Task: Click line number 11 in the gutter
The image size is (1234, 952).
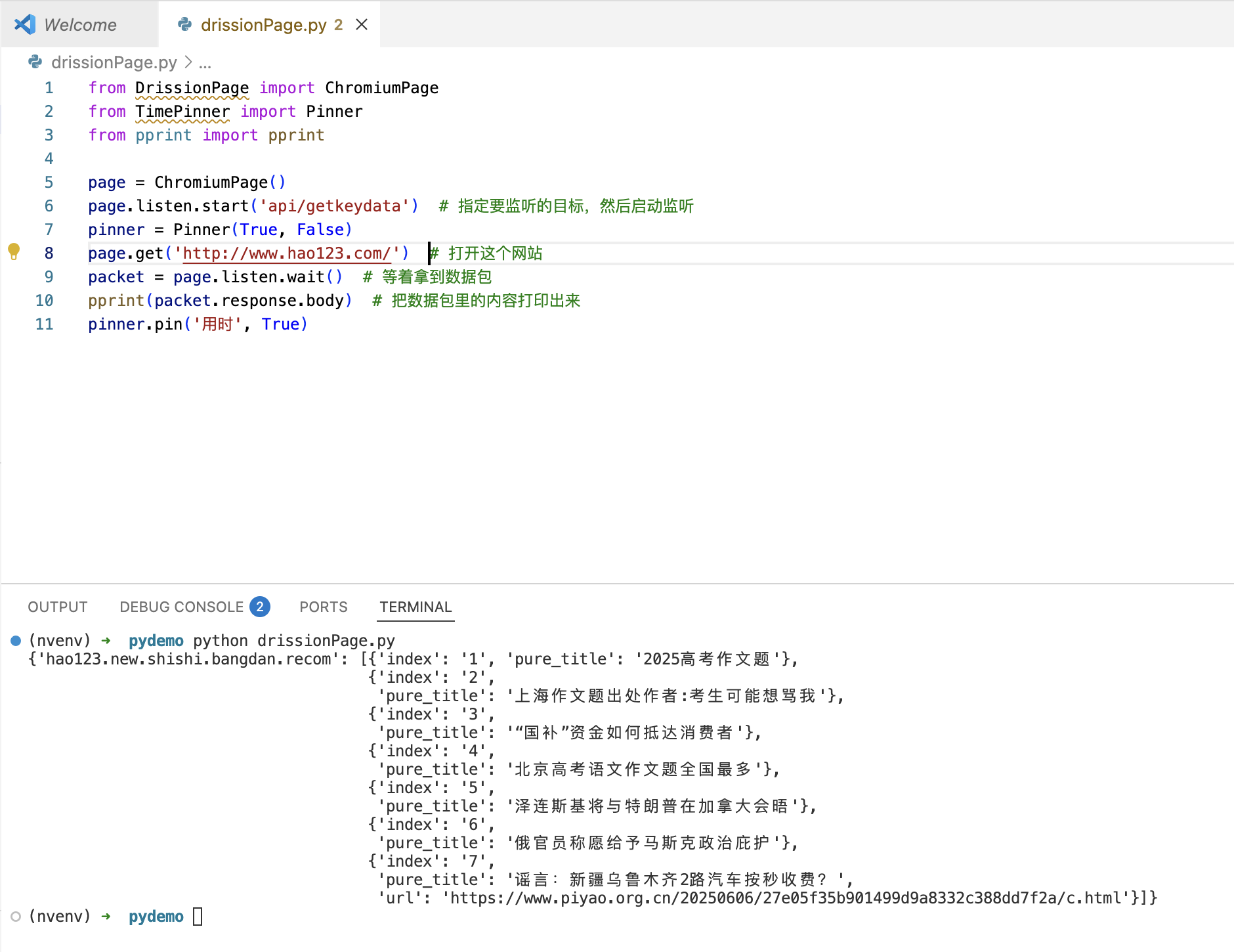Action: (x=44, y=324)
